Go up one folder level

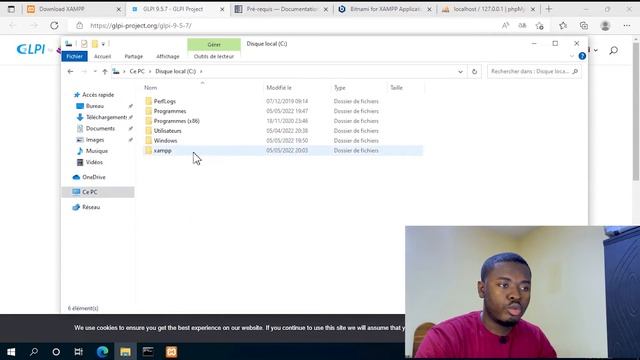tap(105, 71)
